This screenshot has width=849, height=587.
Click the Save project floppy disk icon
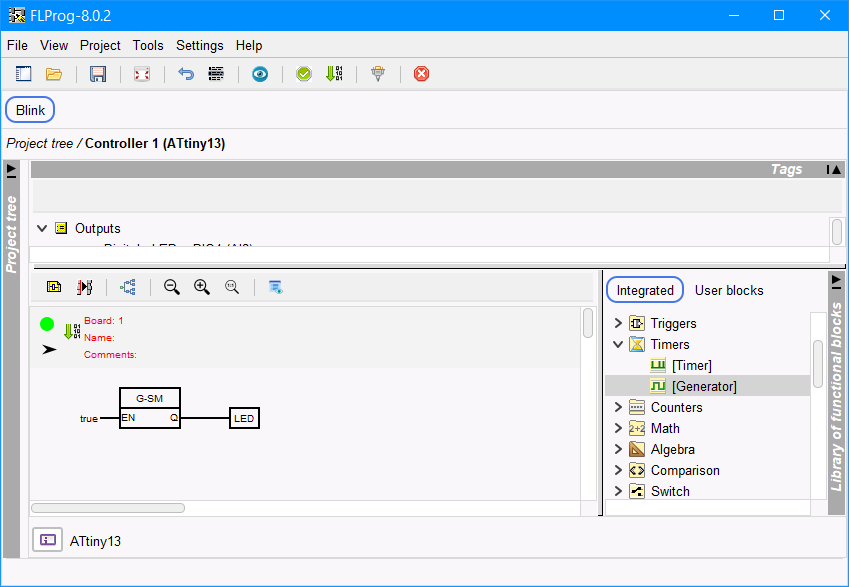(98, 74)
